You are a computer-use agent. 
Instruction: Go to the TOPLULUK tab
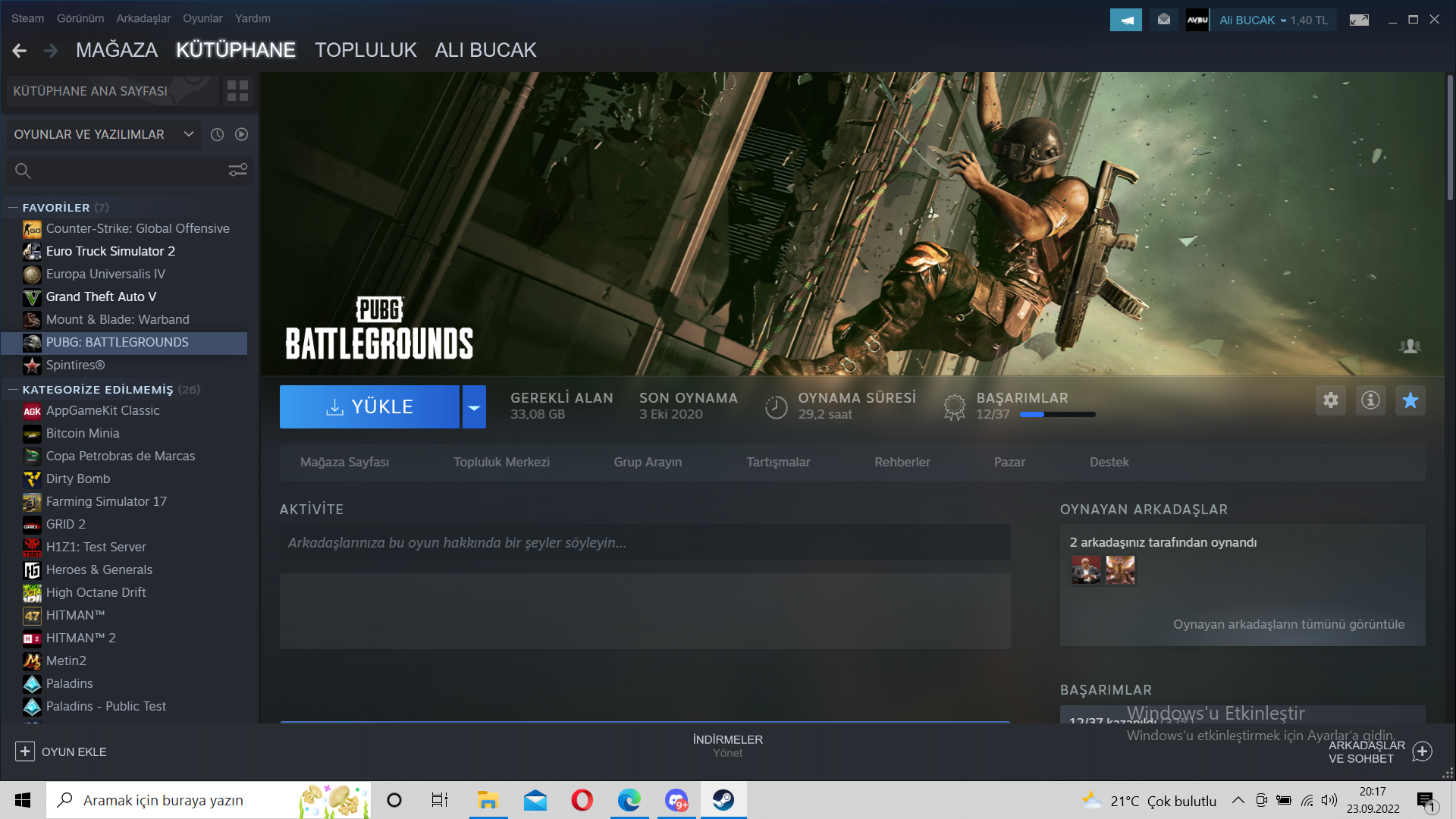click(366, 50)
